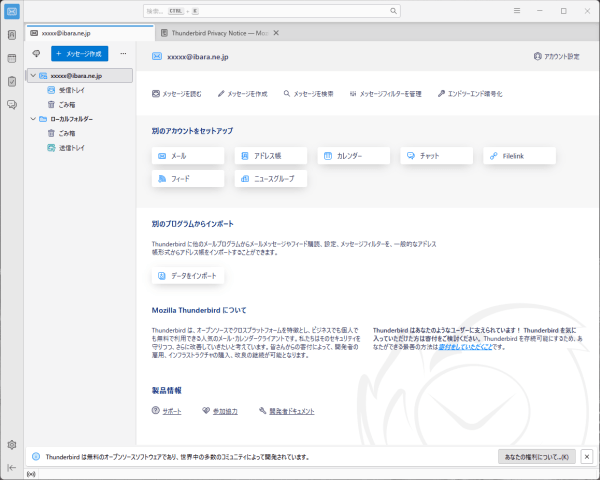
Task: Open the application hamburger menu
Action: [517, 11]
